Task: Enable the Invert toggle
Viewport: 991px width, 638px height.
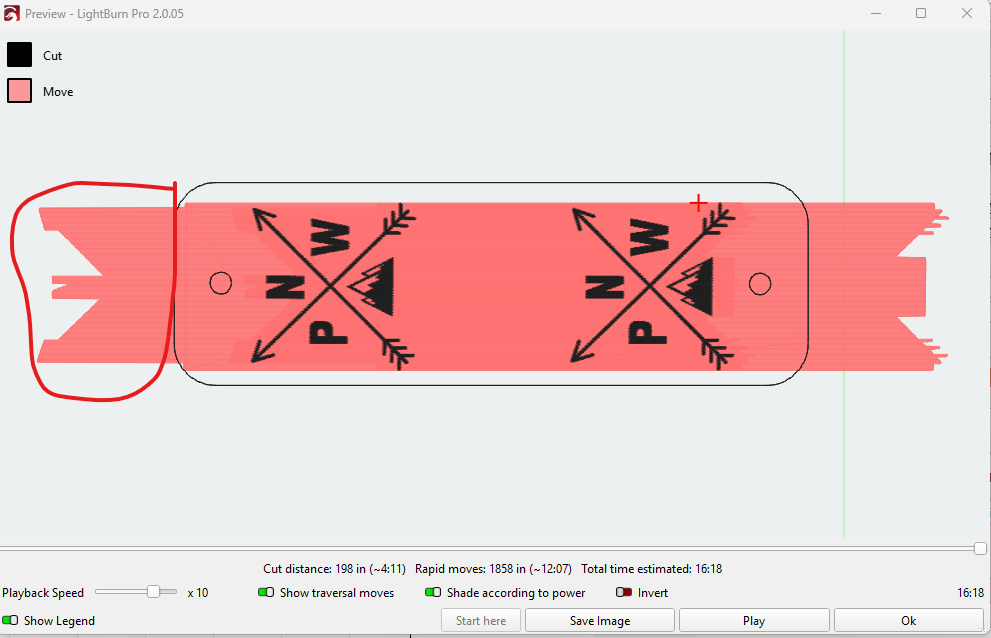Action: (624, 592)
